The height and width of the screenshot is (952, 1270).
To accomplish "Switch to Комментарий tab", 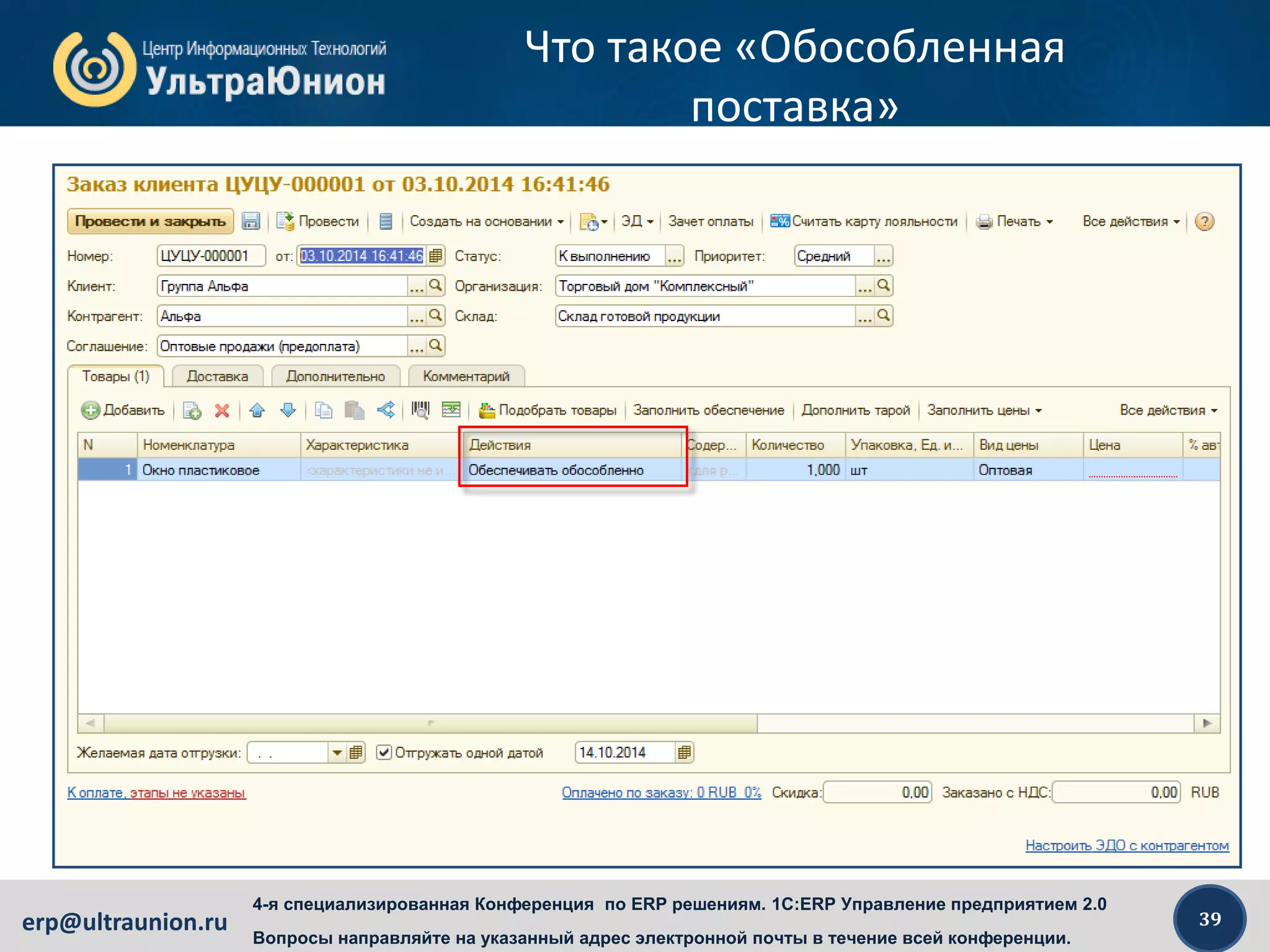I will (466, 376).
